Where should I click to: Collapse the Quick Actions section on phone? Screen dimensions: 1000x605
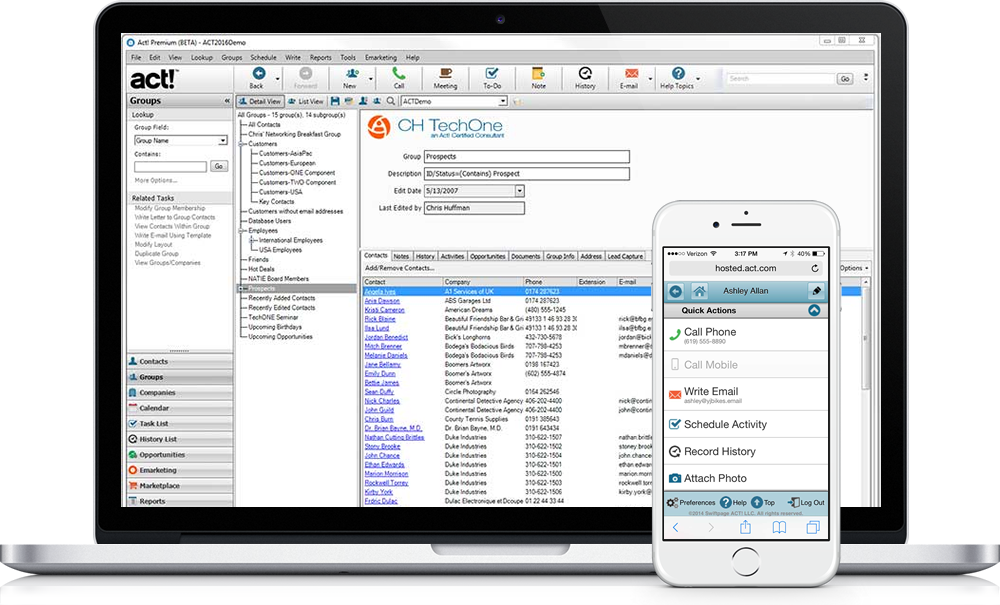point(814,310)
